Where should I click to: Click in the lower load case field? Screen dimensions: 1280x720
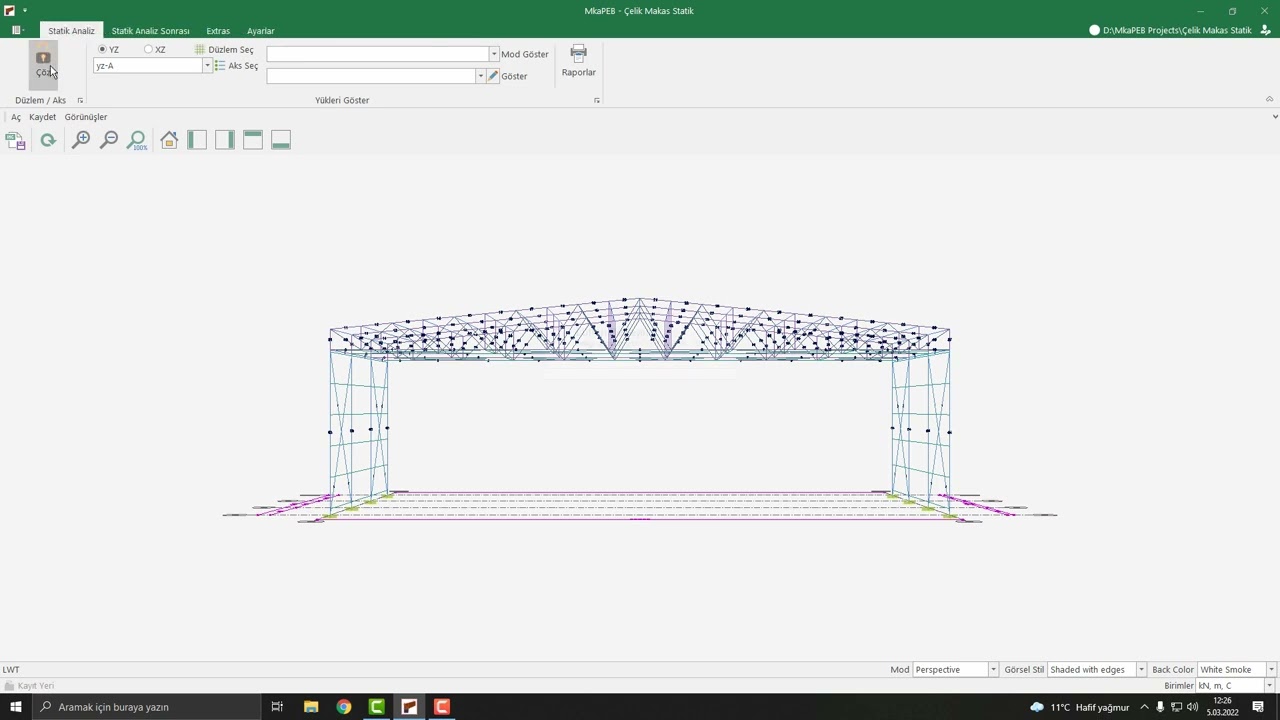371,76
